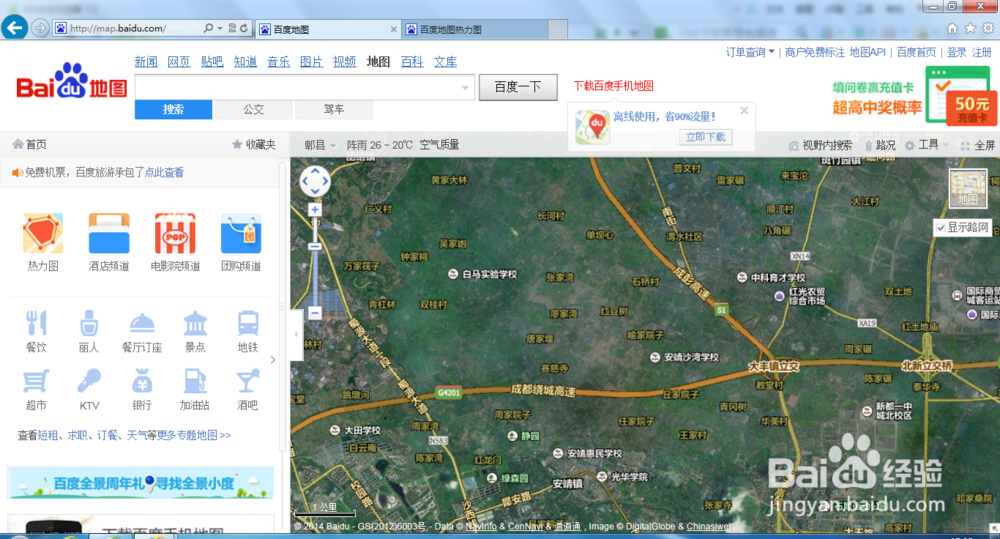Click the map zoom slider handle
The image size is (1000, 539).
315,246
